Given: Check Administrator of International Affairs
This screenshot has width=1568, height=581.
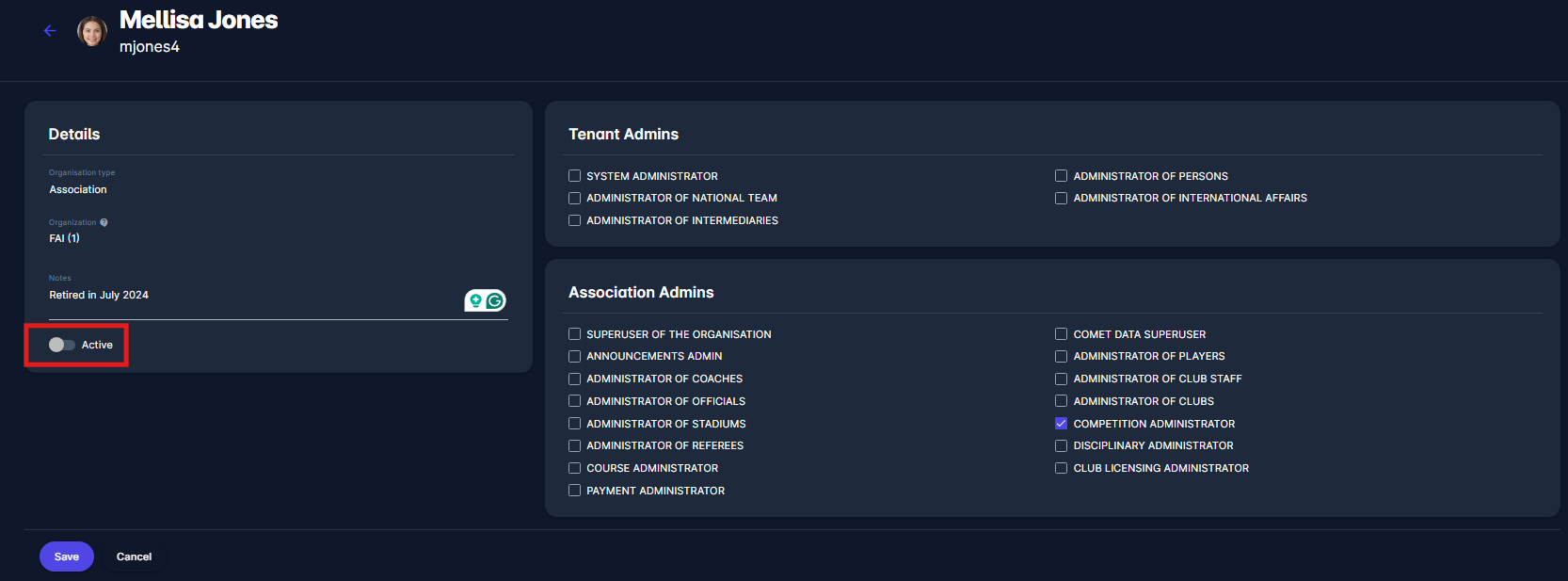Looking at the screenshot, I should click(1061, 199).
